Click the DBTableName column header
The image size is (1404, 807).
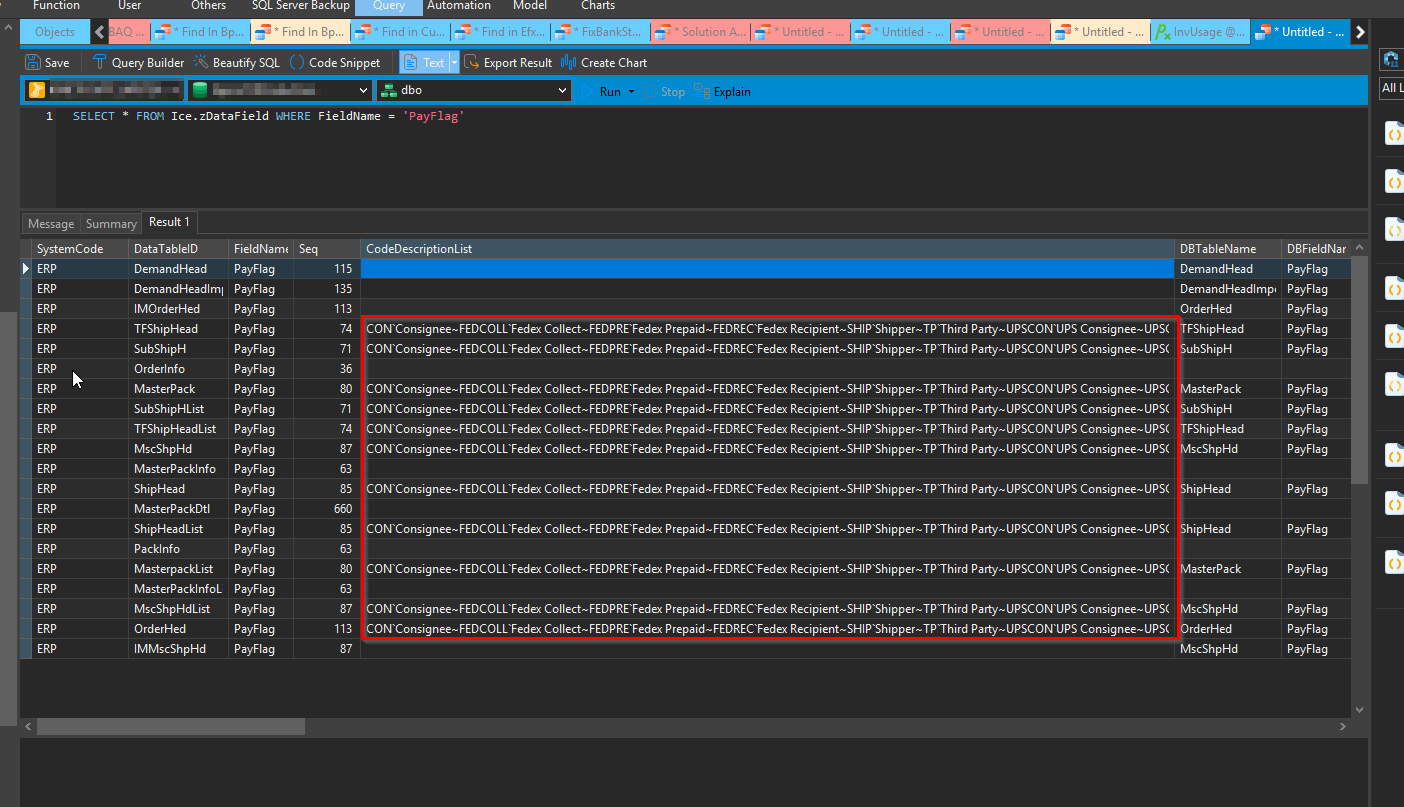pos(1228,248)
